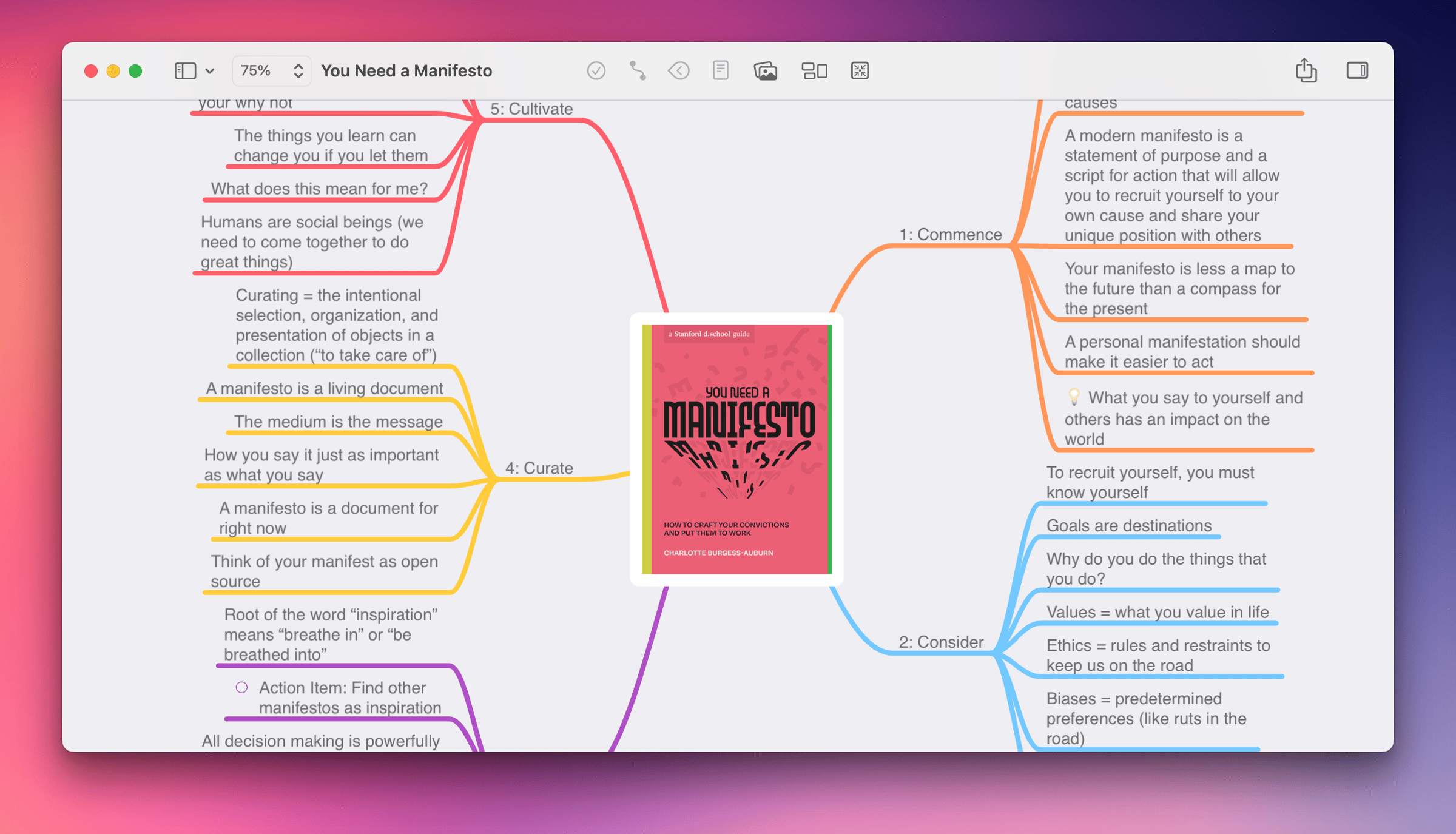Viewport: 1456px width, 834px height.
Task: Select 'The medium is the message' node
Action: click(338, 422)
